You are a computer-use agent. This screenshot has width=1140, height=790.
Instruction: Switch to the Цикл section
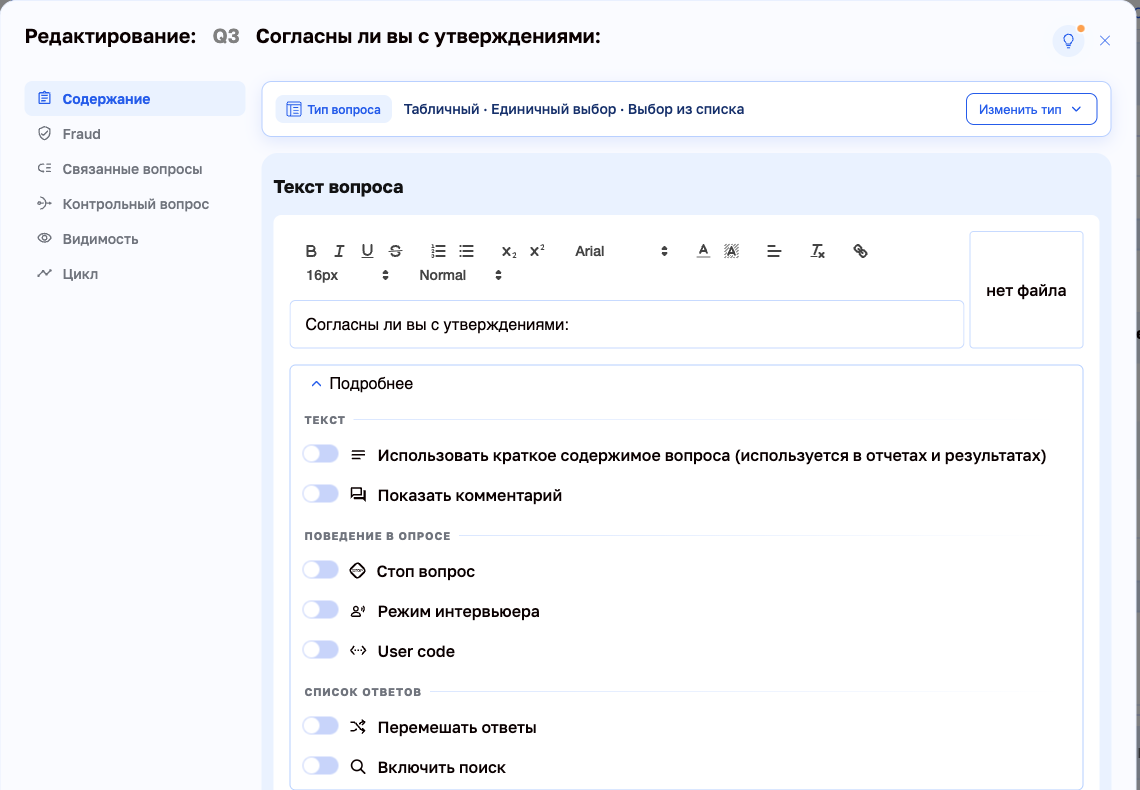(135, 274)
